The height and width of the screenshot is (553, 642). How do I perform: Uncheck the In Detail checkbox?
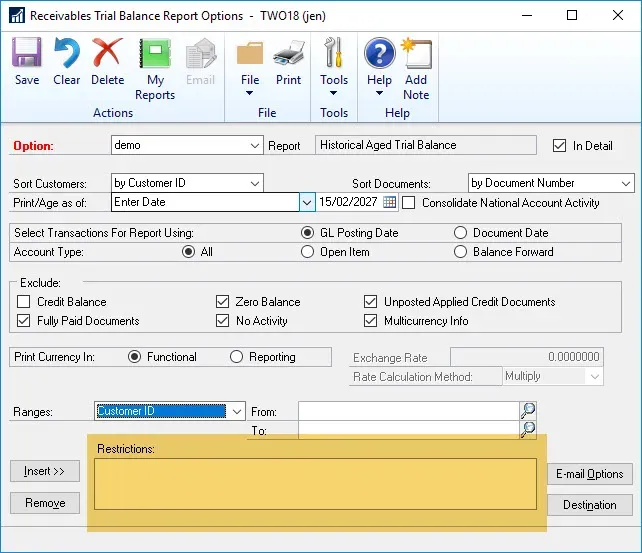(560, 146)
